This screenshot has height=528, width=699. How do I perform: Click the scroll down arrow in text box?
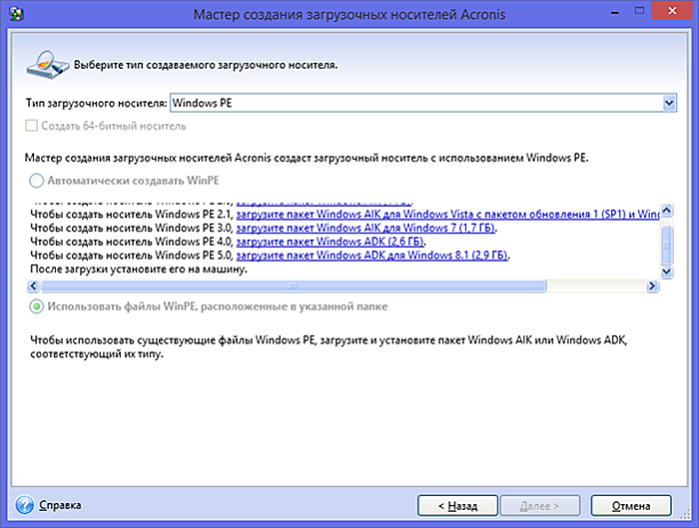666,272
